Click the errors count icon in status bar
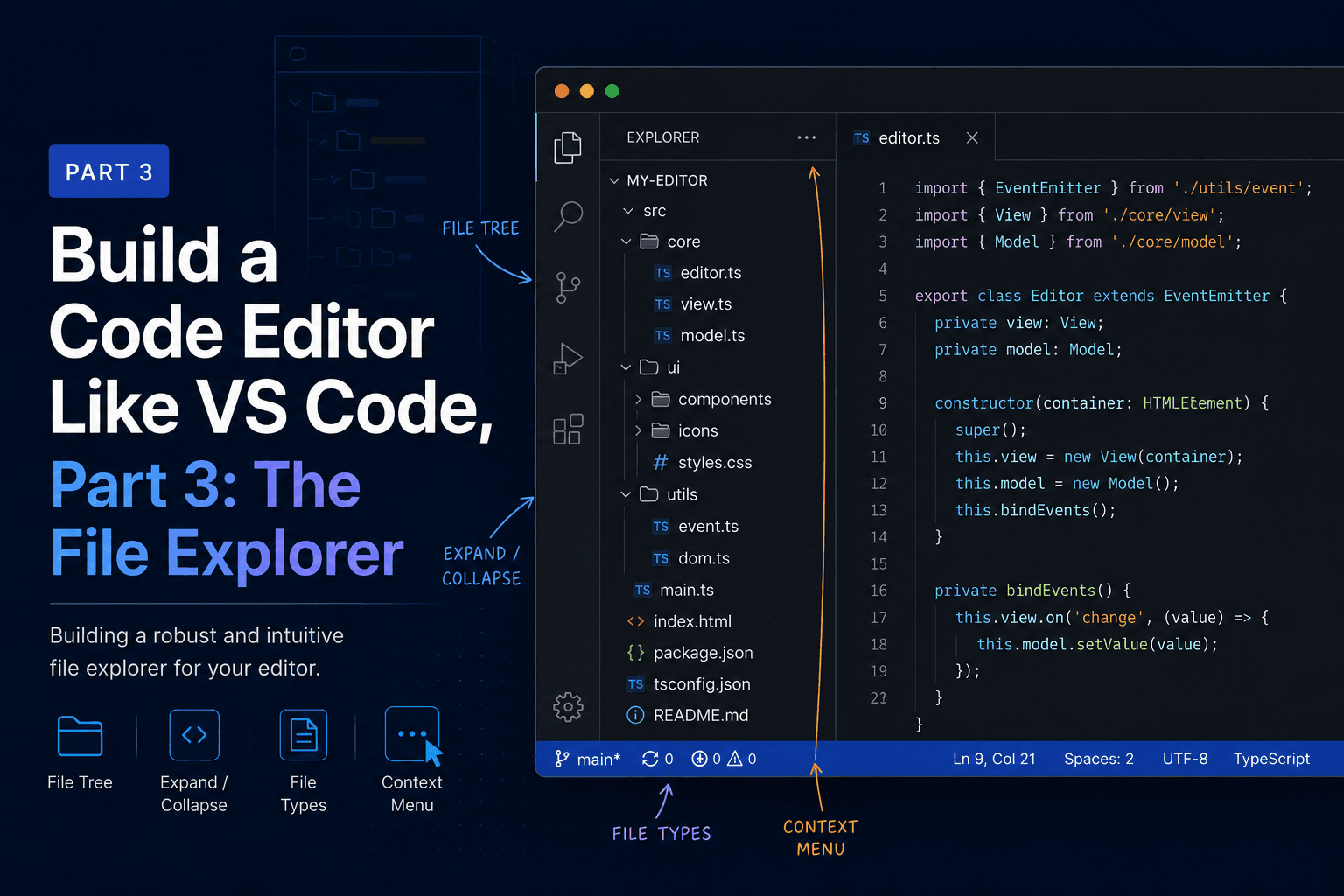Screen dimensions: 1344x896 point(699,759)
